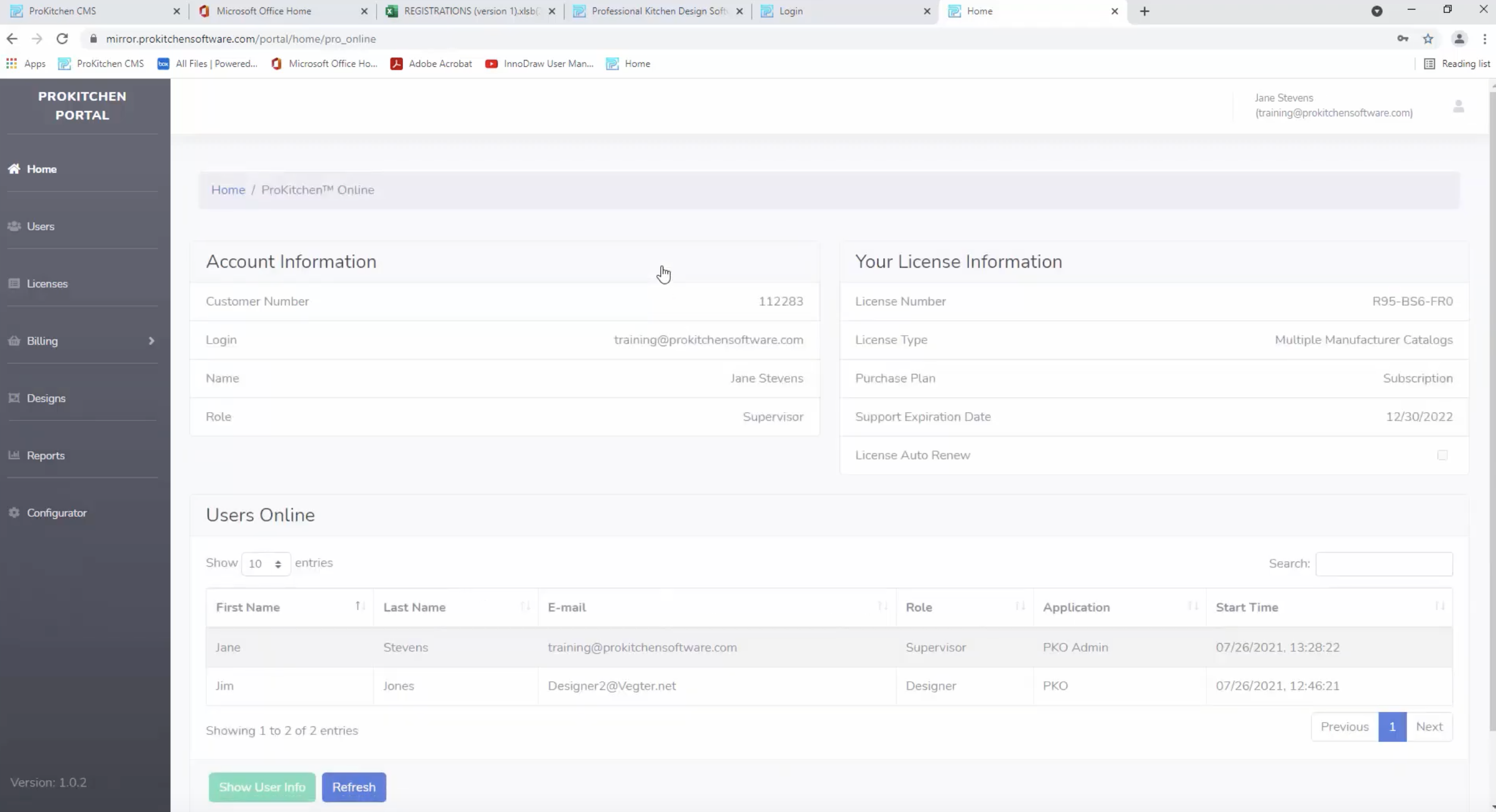
Task: Bookmark this page with the star icon
Action: tap(1428, 39)
